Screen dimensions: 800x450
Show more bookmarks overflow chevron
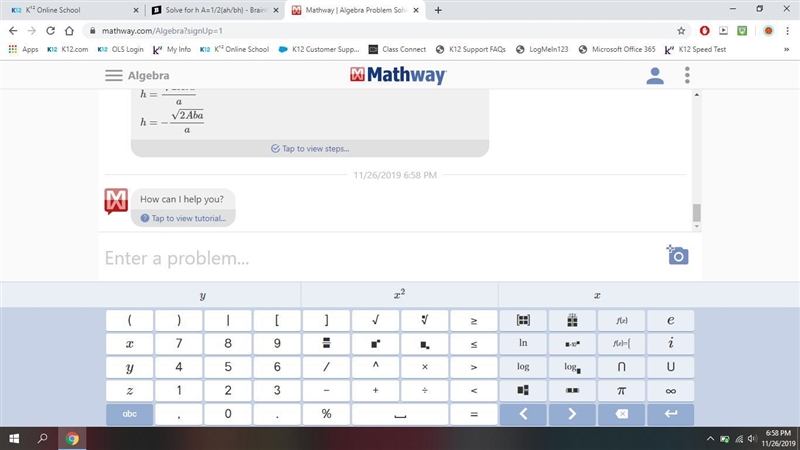click(x=786, y=49)
